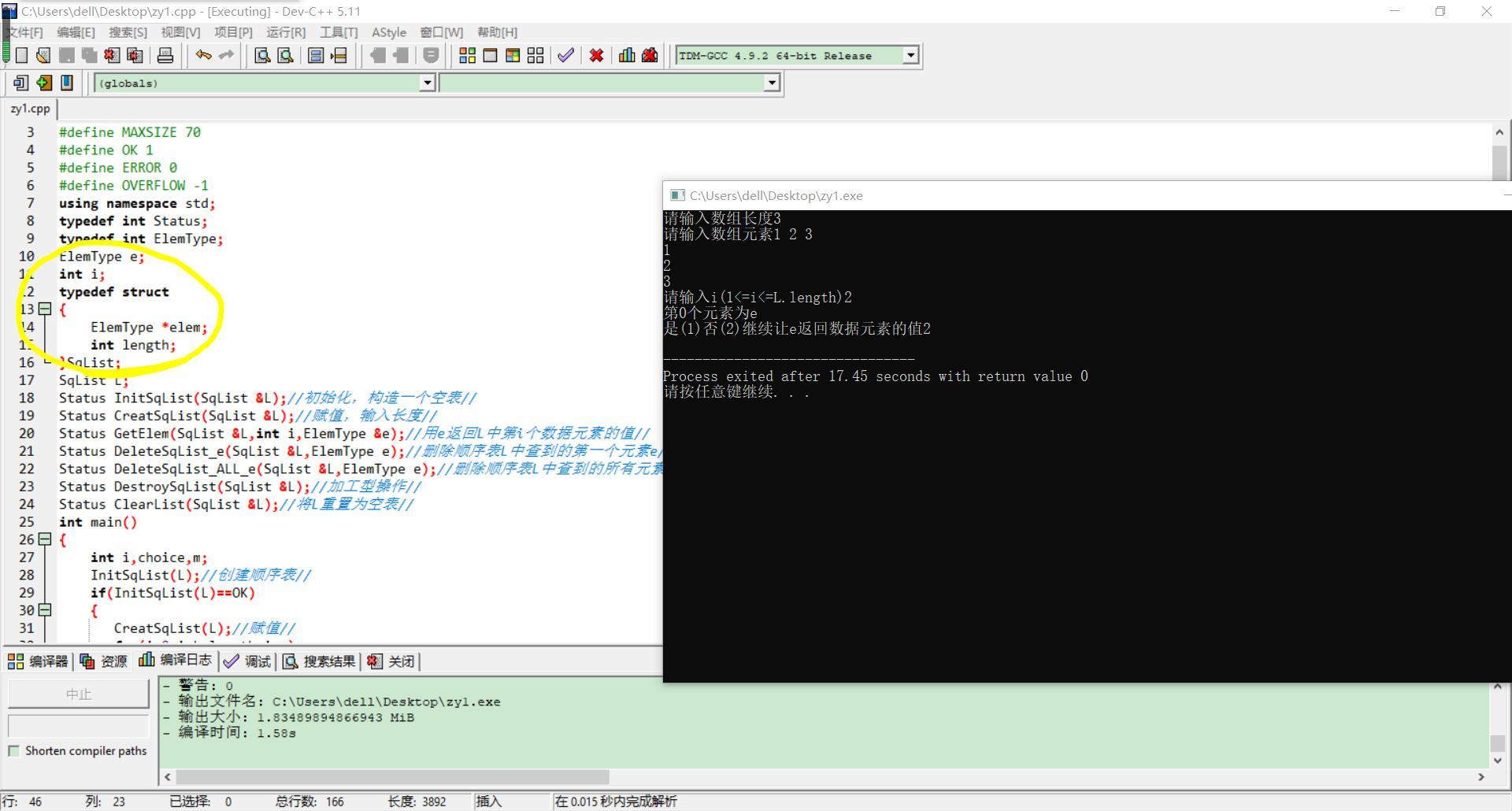Click the Open file toolbar icon
This screenshot has width=1512, height=811.
tap(43, 55)
